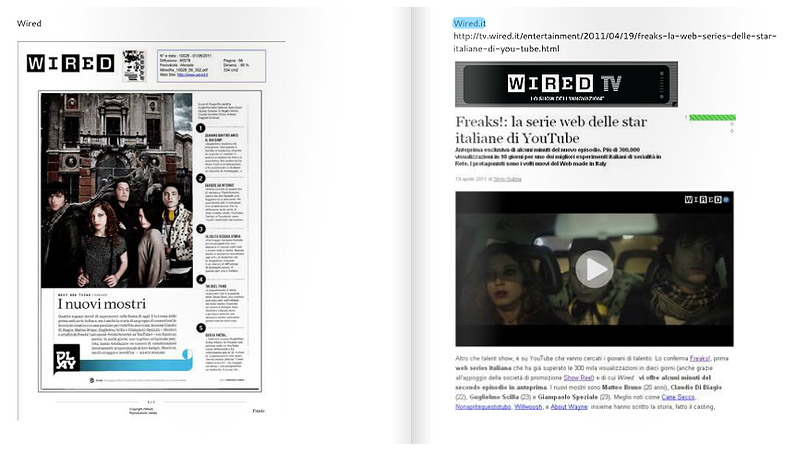The width and height of the screenshot is (801, 452).
Task: Open the Nonapritequestotubo link
Action: coord(483,407)
